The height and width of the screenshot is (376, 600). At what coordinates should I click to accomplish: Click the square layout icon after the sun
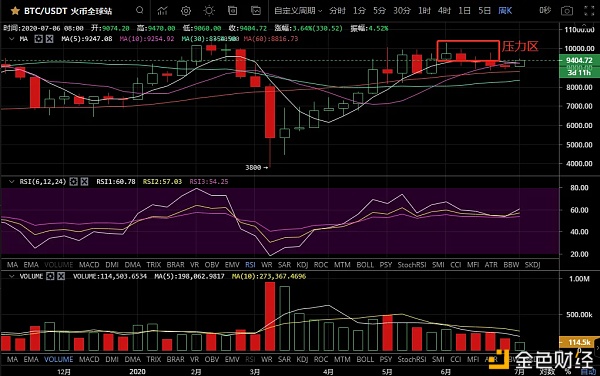pyautogui.click(x=232, y=11)
